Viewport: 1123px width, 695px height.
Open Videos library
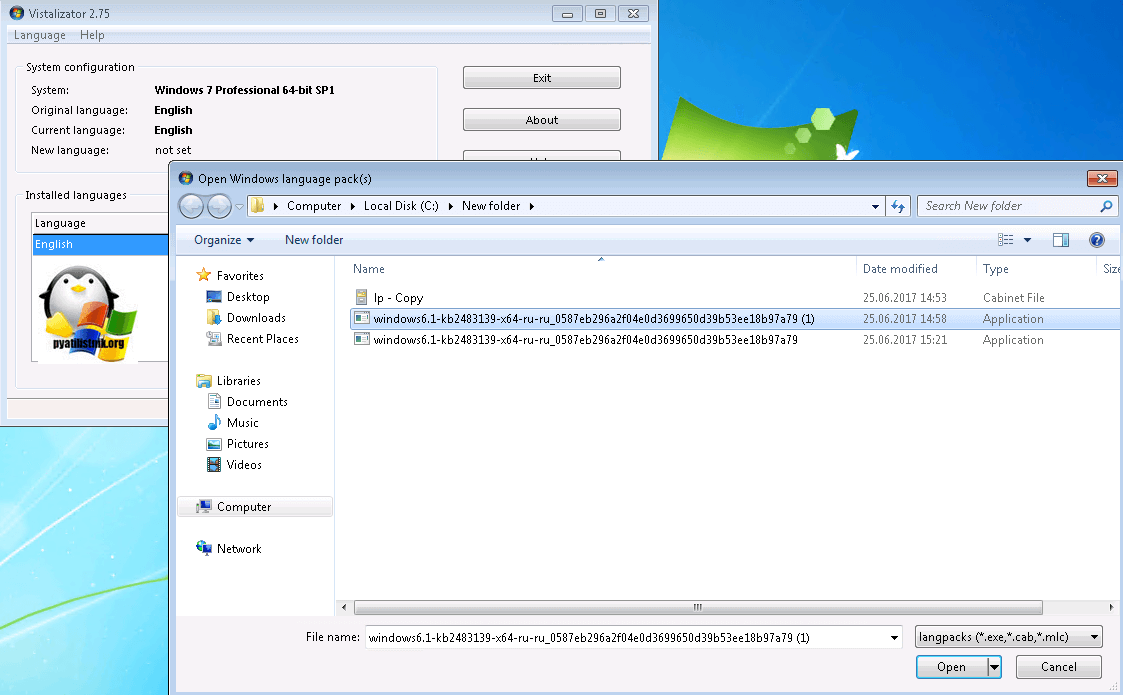click(x=244, y=465)
